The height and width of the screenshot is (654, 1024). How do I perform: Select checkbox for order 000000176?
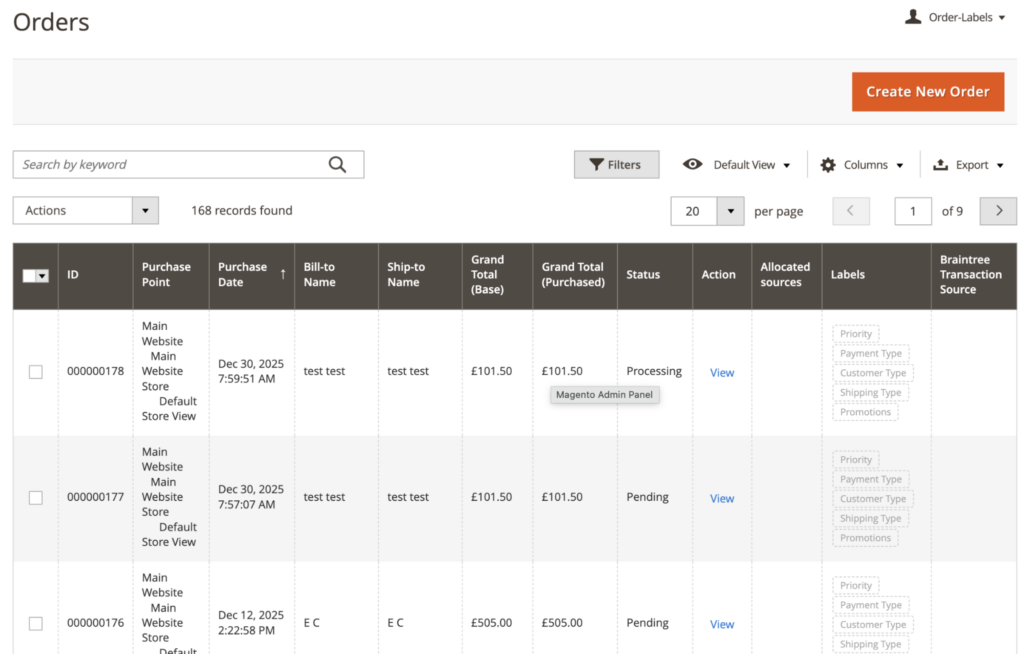click(x=36, y=624)
